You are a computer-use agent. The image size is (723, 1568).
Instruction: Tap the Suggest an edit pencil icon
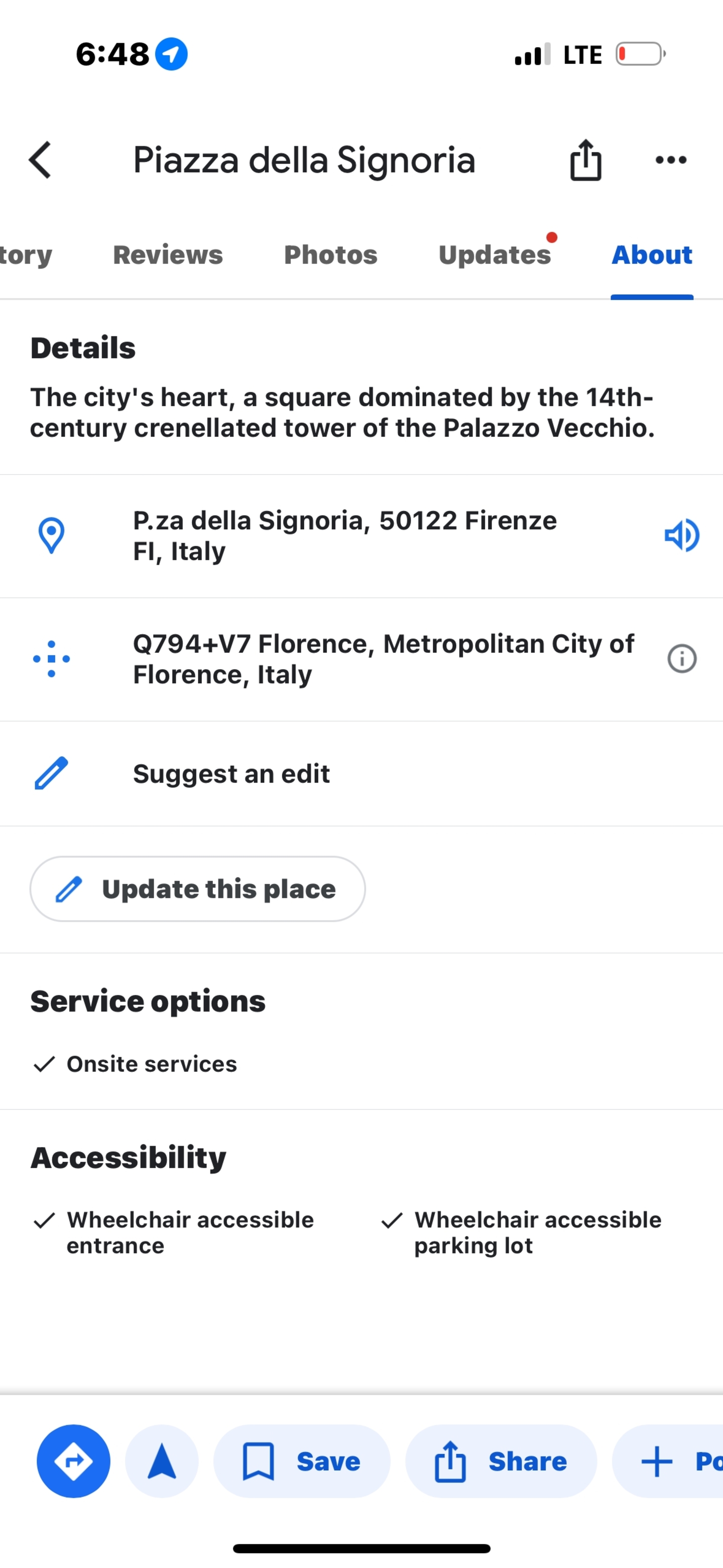coord(52,773)
